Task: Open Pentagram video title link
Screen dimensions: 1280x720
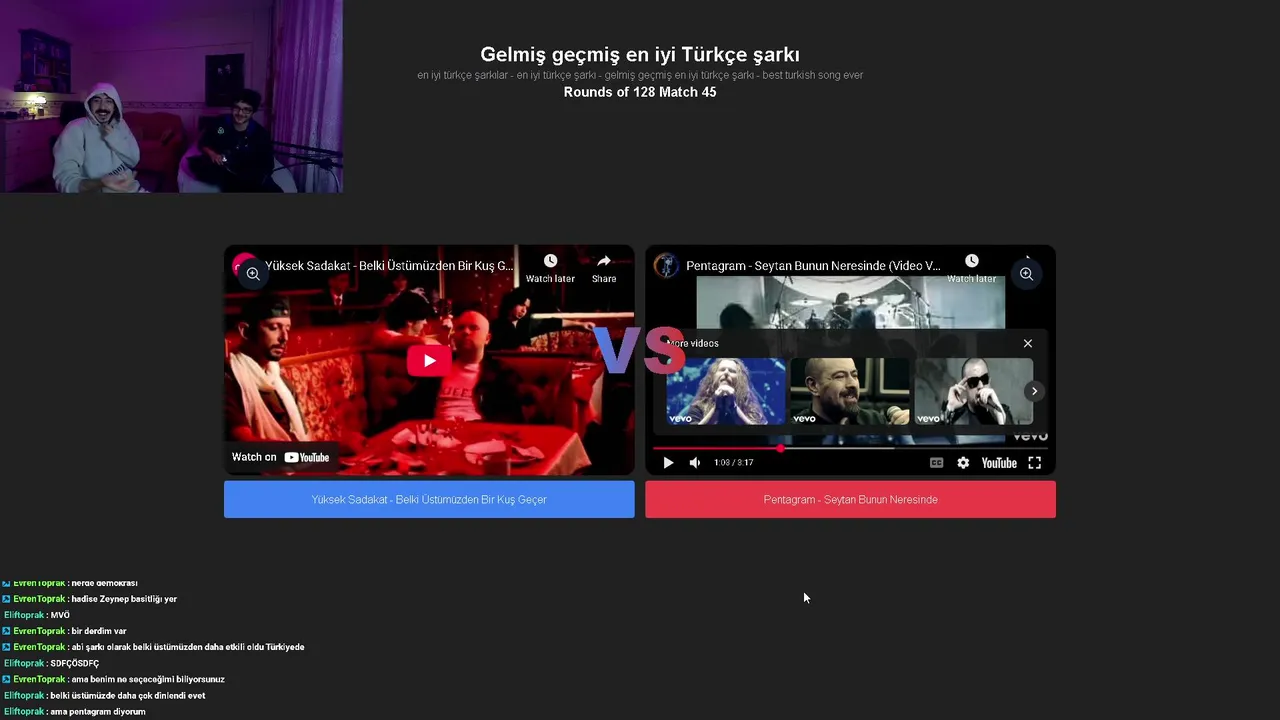Action: [813, 266]
